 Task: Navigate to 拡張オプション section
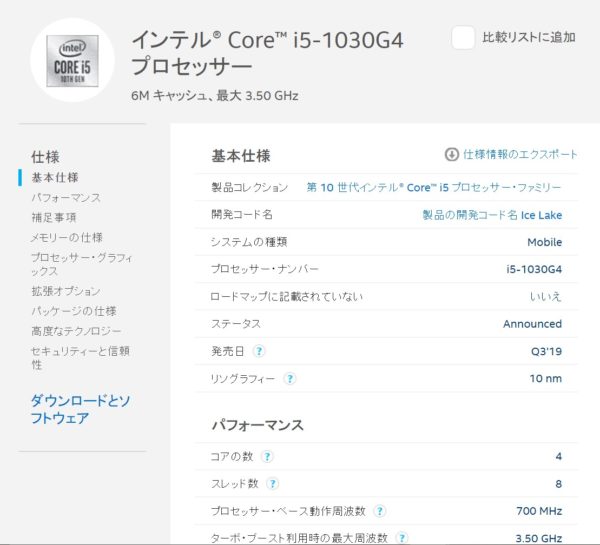(x=65, y=291)
